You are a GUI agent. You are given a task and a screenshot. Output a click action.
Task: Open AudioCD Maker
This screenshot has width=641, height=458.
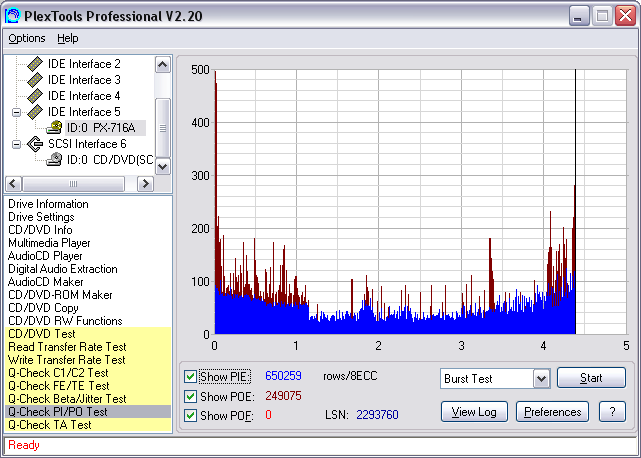pos(45,282)
